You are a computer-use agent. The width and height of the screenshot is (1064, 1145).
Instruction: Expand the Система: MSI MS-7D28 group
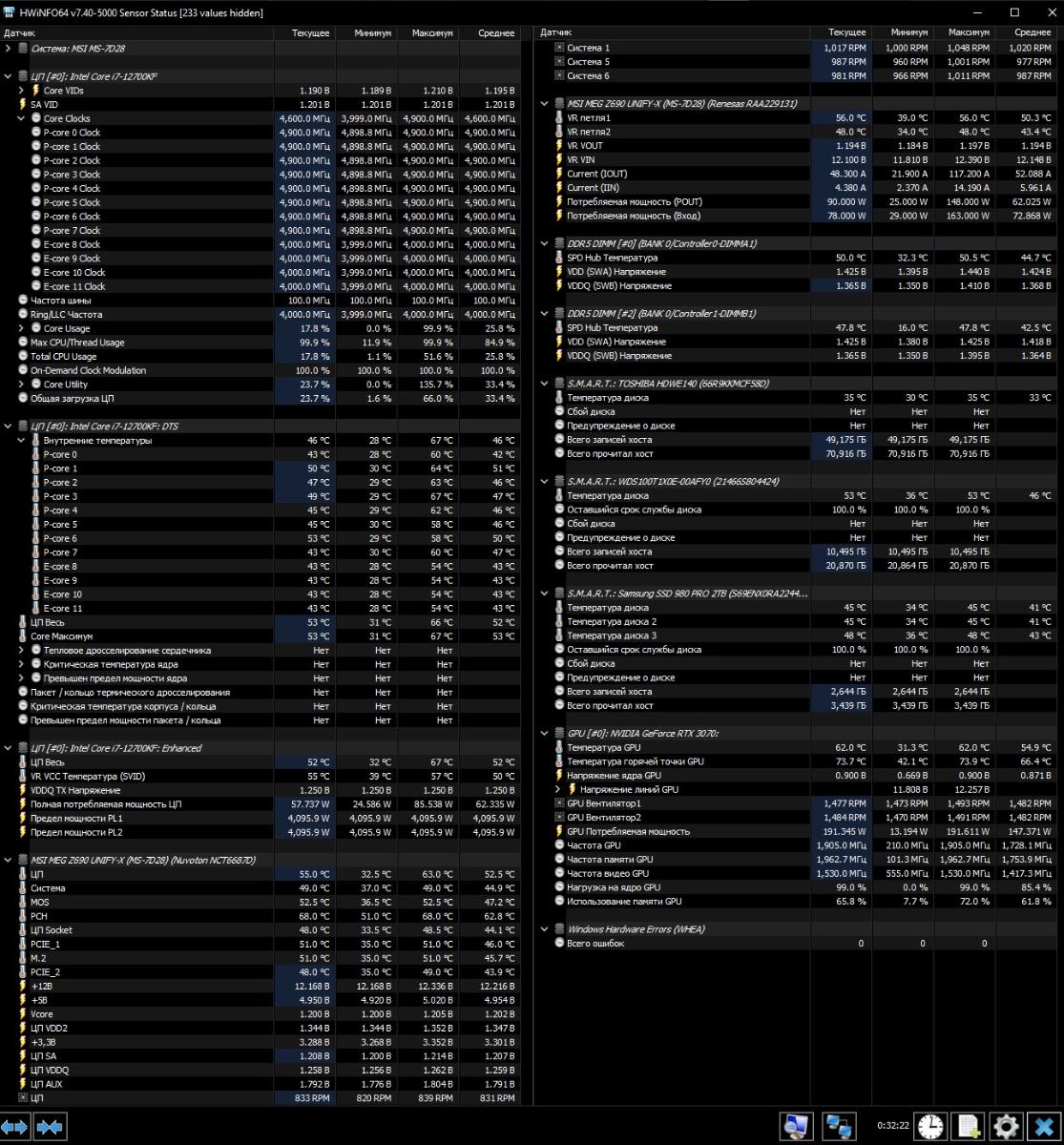[9, 48]
